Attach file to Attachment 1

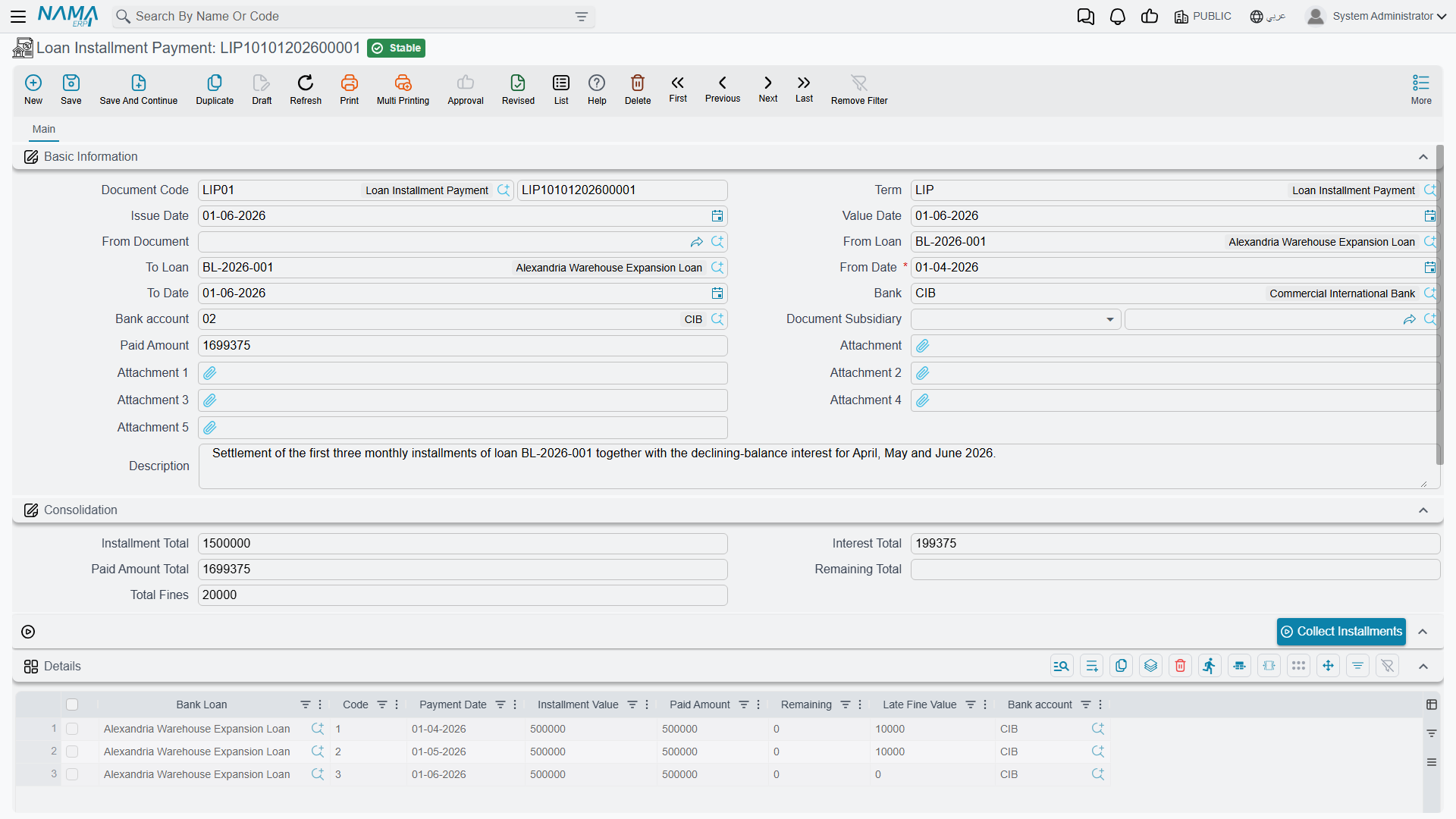click(x=210, y=373)
